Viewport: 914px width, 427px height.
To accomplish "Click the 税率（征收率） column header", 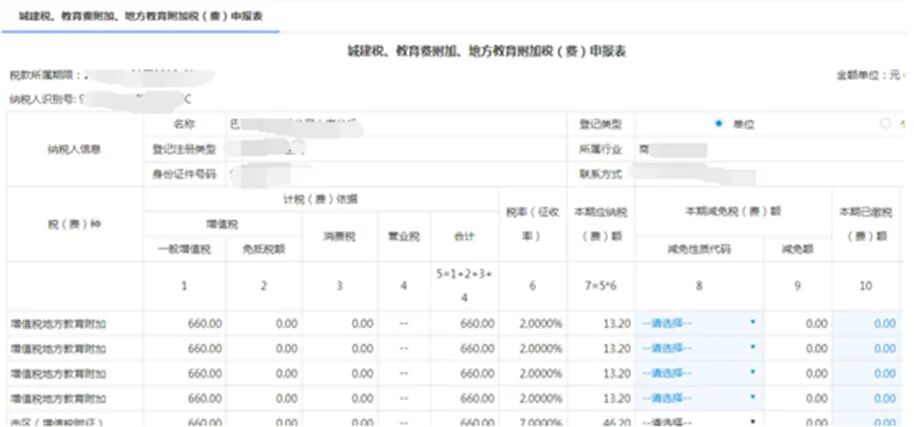I will 532,224.
